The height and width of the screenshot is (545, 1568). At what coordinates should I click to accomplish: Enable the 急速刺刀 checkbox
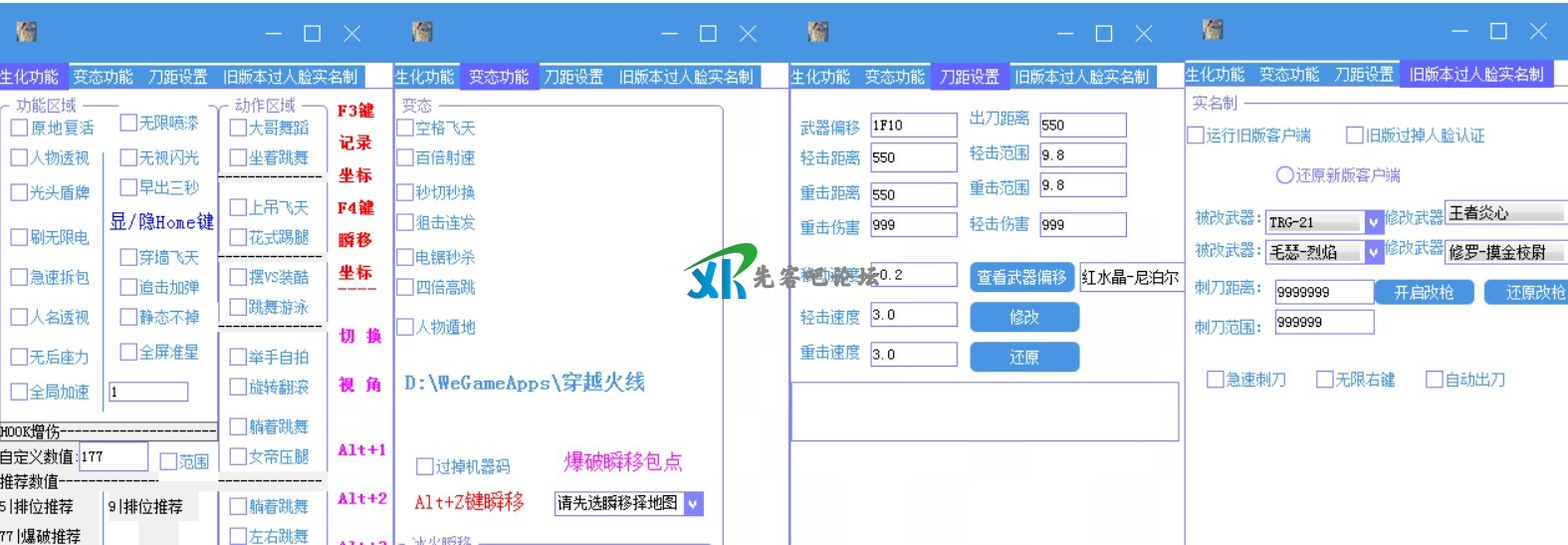click(x=1215, y=380)
